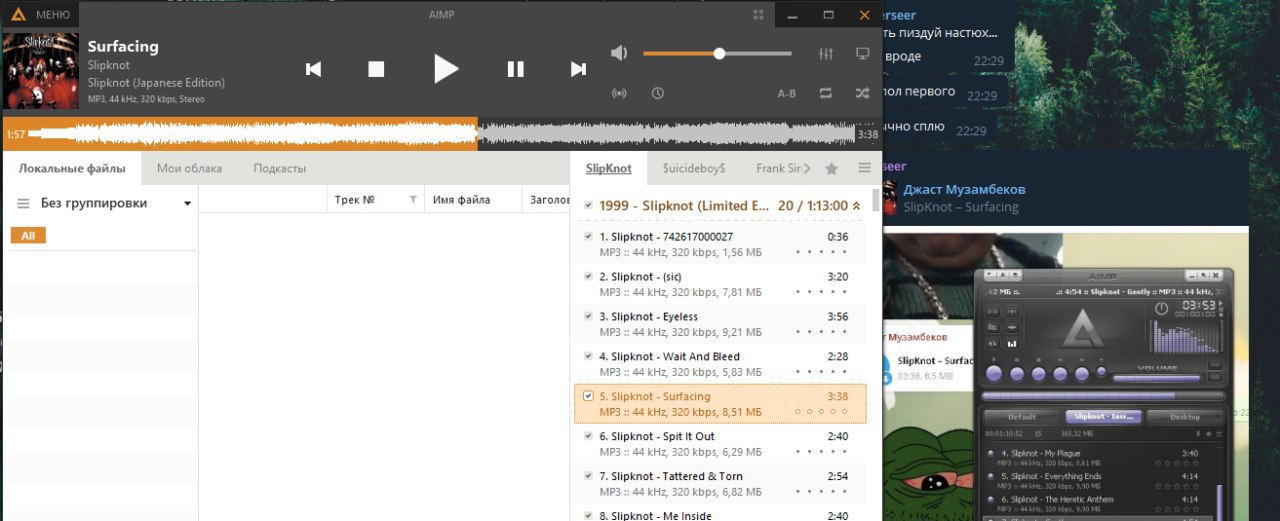The height and width of the screenshot is (521, 1280).
Task: Mute sound using the speaker icon
Action: pyautogui.click(x=620, y=53)
